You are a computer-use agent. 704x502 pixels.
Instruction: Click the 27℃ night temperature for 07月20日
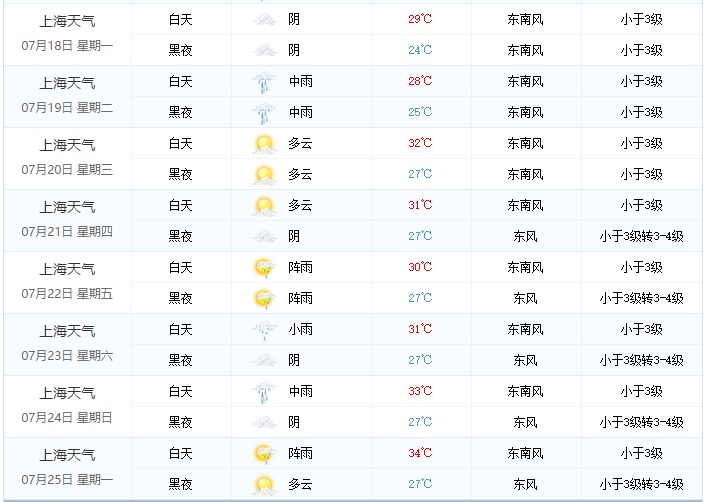420,174
